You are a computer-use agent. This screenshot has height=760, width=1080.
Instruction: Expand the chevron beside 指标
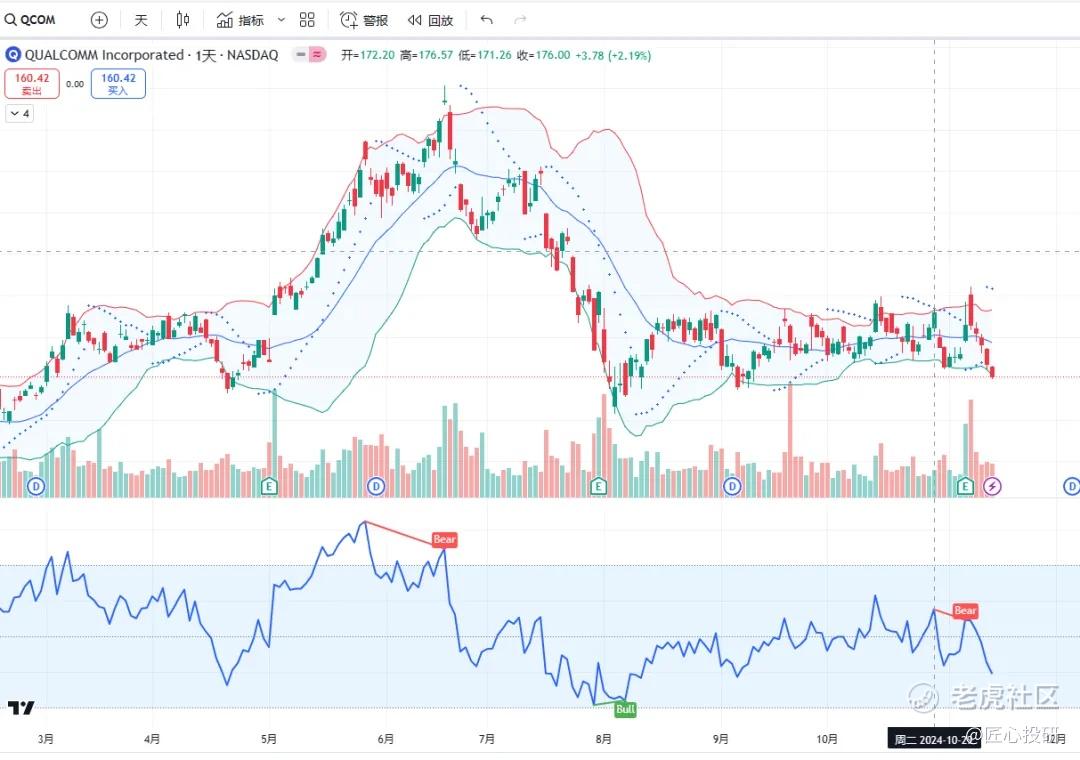tap(281, 20)
